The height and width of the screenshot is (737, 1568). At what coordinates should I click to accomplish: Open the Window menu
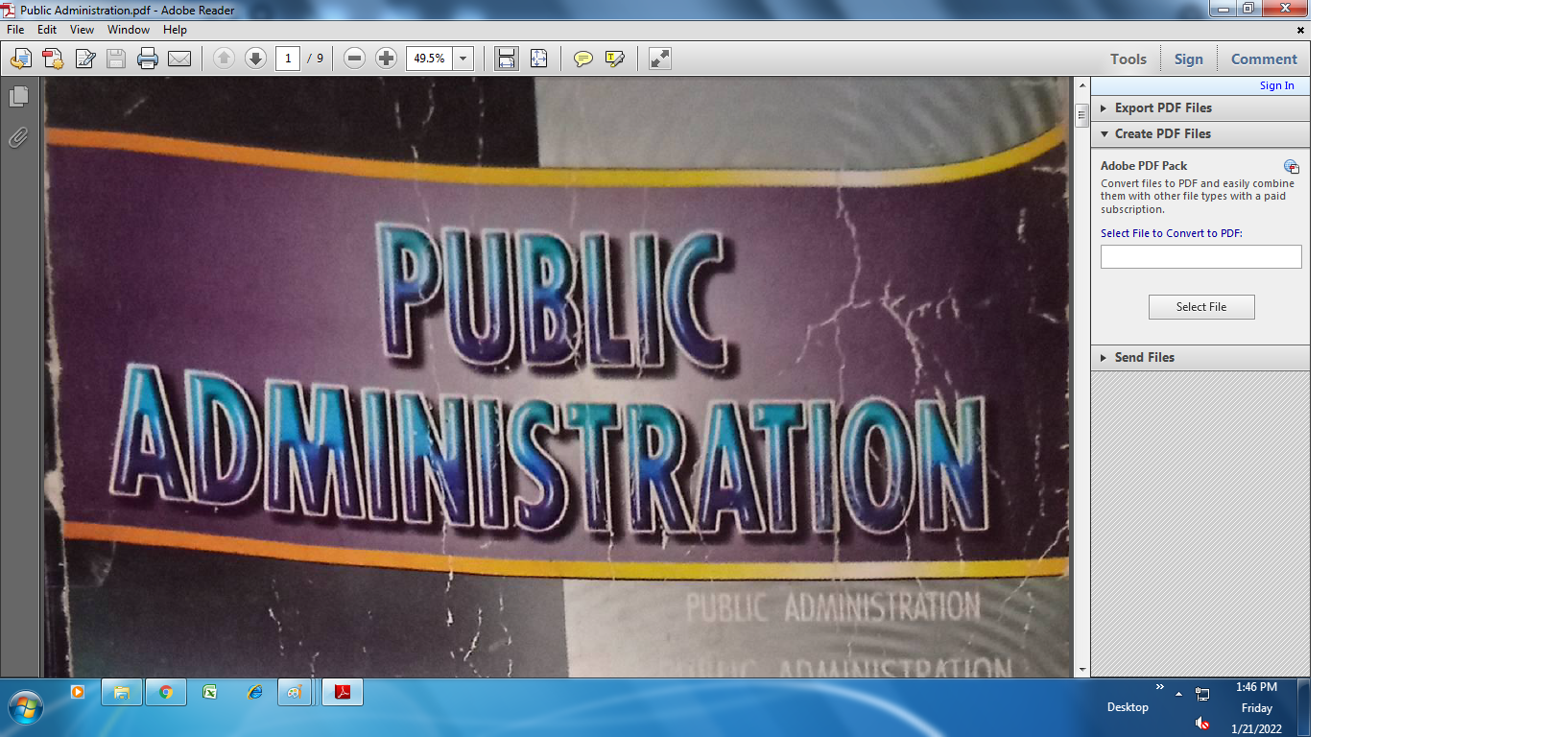pyautogui.click(x=129, y=30)
